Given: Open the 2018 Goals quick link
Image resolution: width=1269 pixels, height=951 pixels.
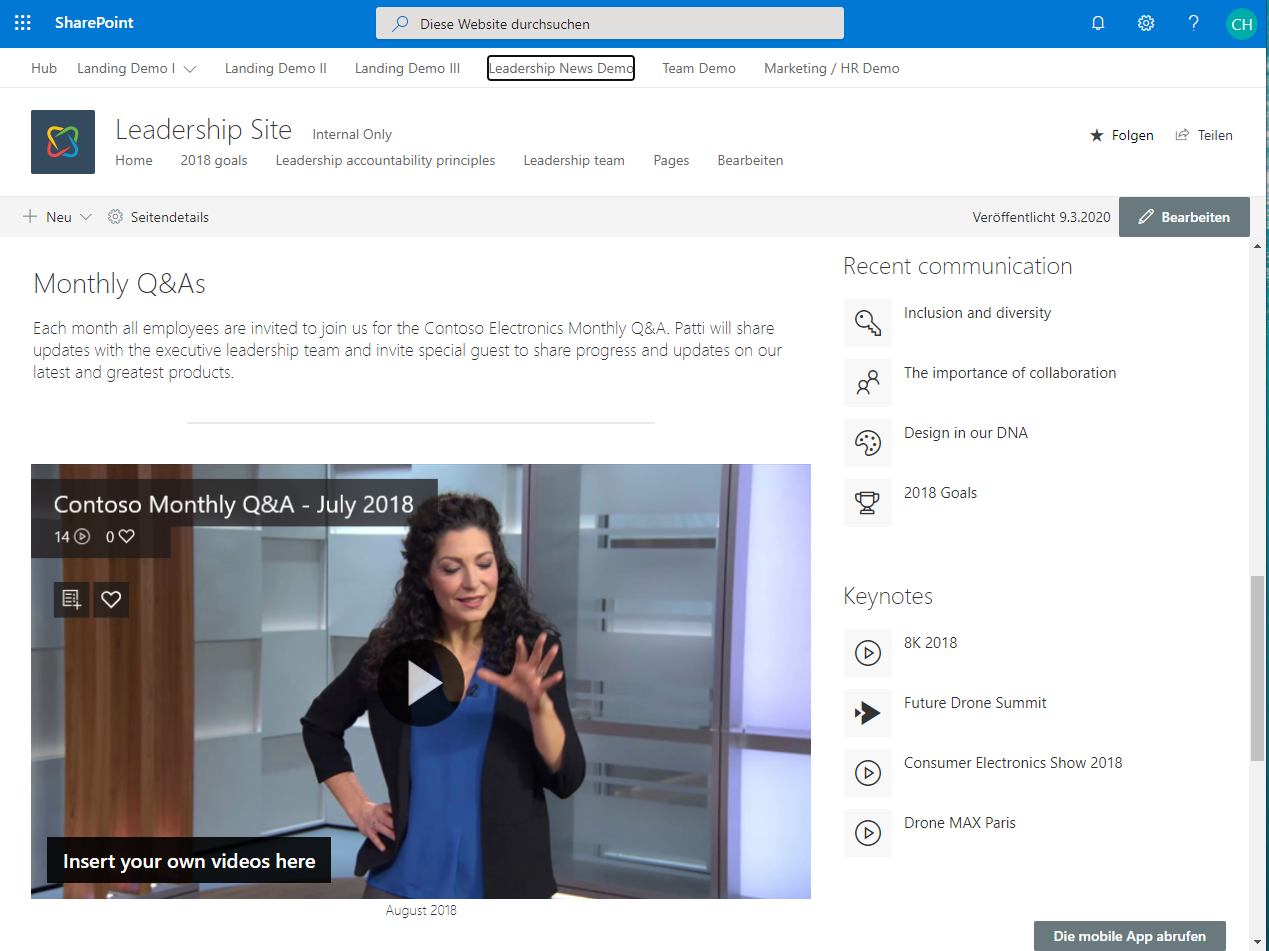Looking at the screenshot, I should pos(941,493).
